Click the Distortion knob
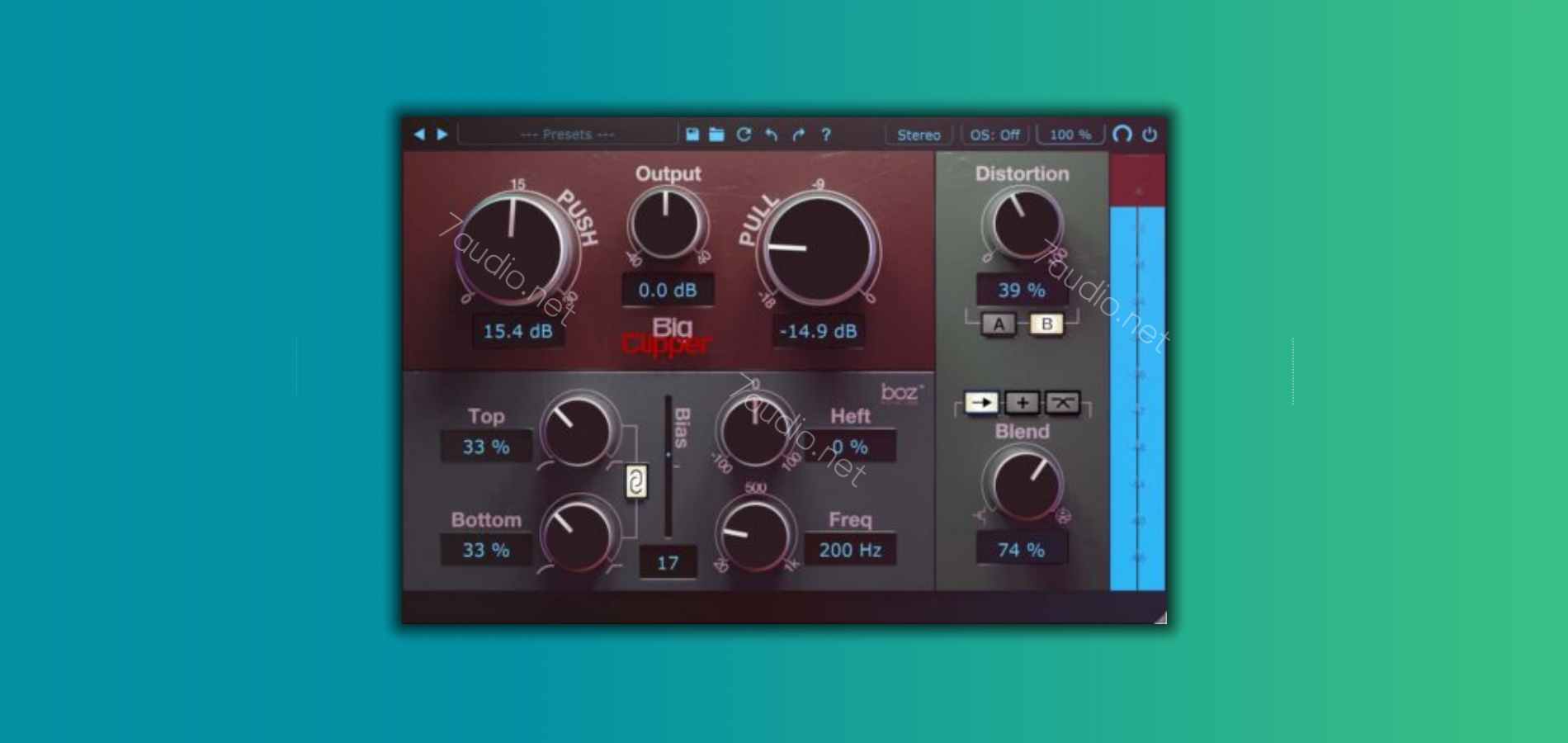The height and width of the screenshot is (743, 1568). (x=1024, y=223)
